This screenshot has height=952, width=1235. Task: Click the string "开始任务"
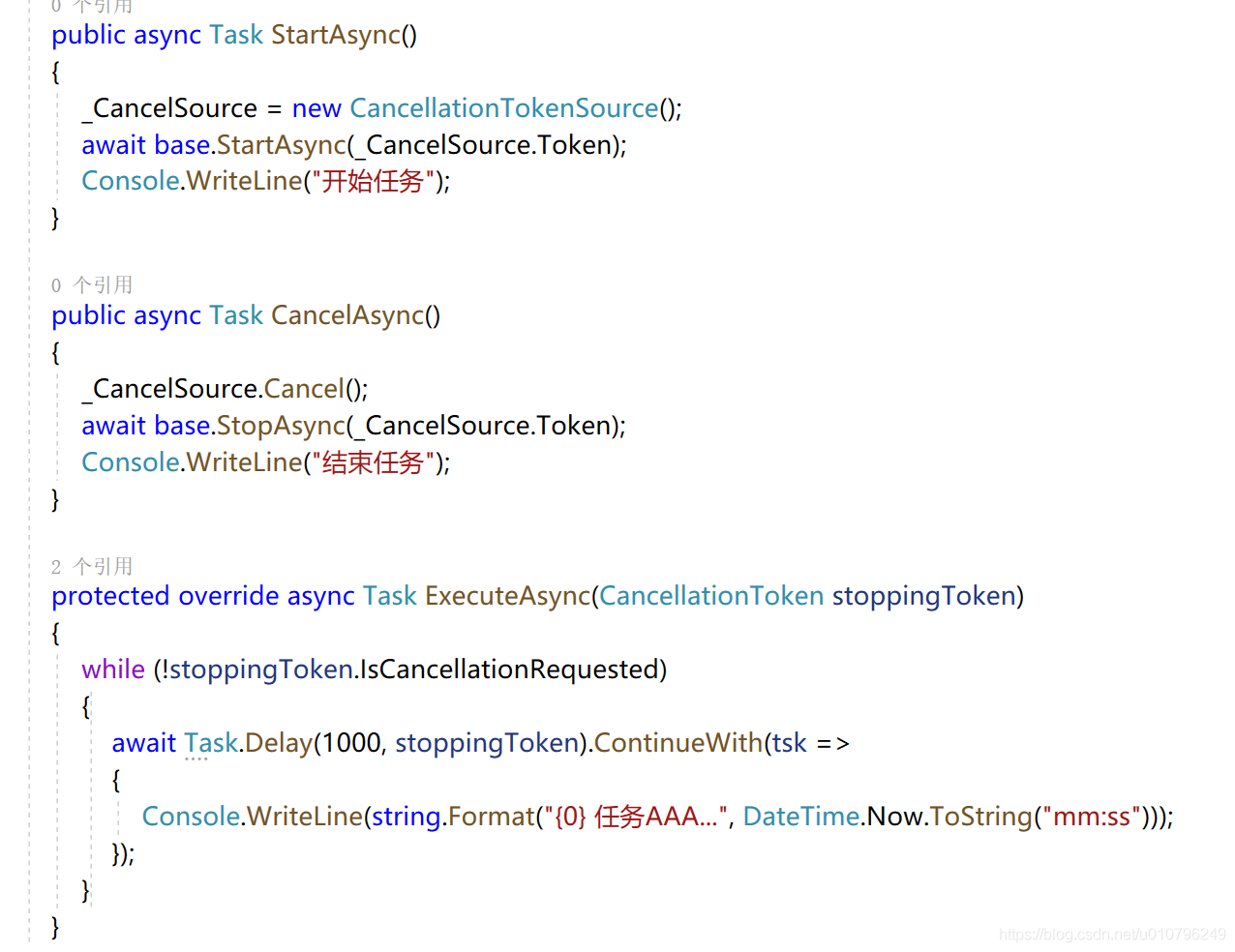[x=373, y=181]
